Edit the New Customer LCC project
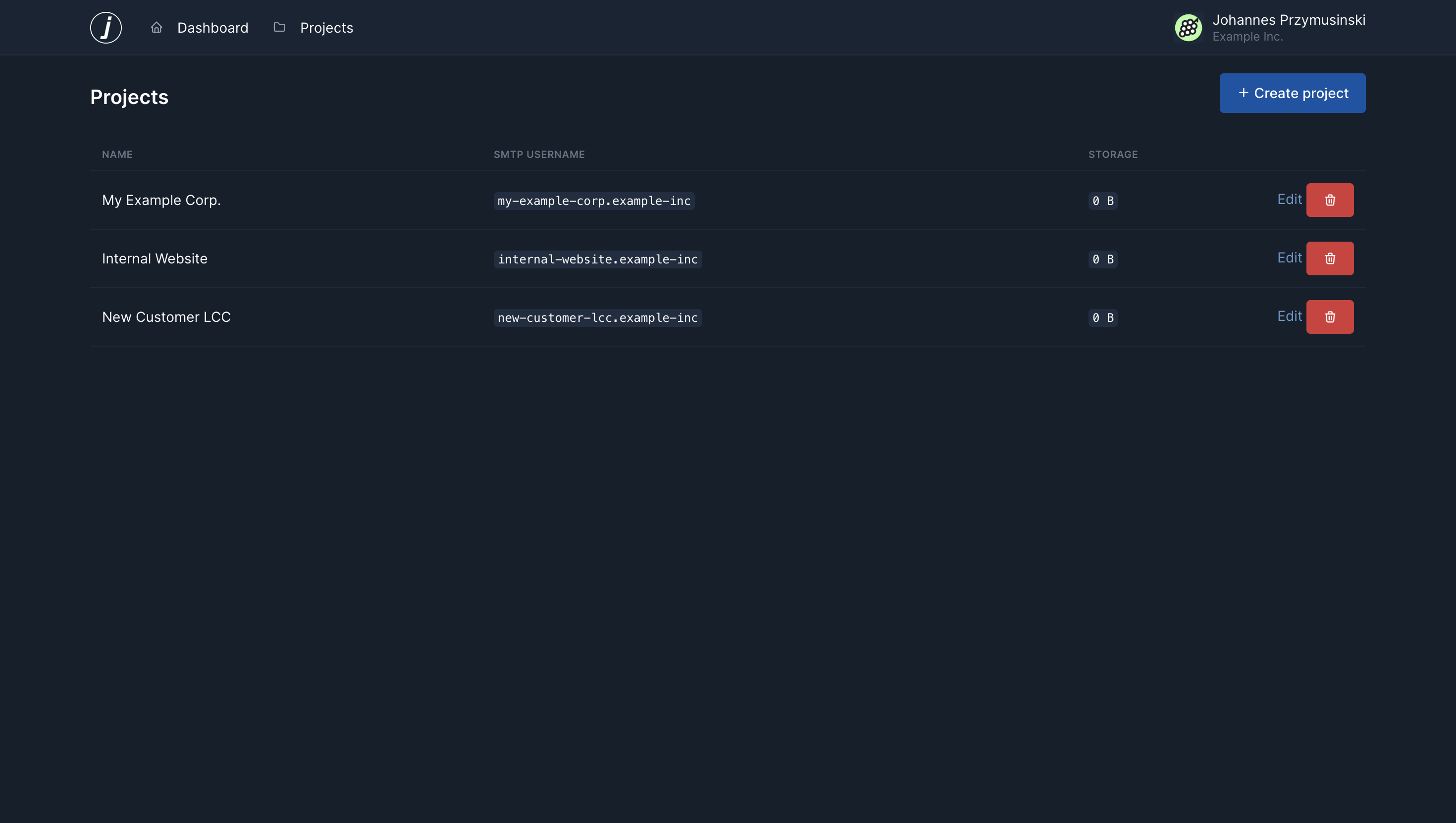 click(x=1290, y=316)
